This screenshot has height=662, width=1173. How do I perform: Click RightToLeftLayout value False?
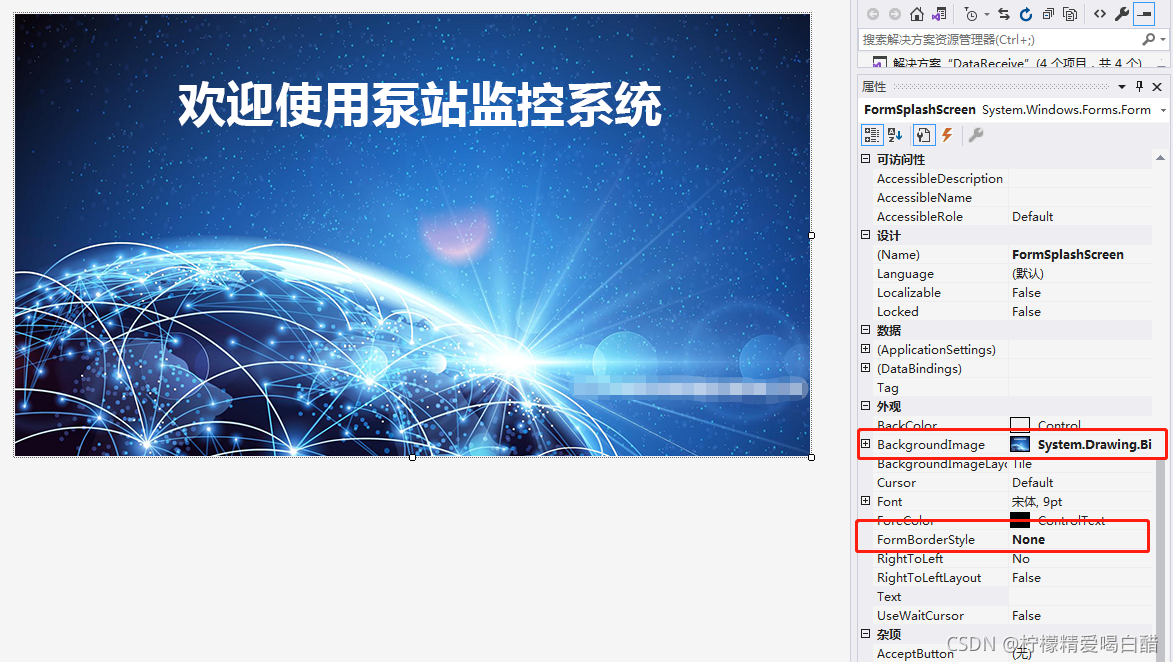click(1026, 577)
